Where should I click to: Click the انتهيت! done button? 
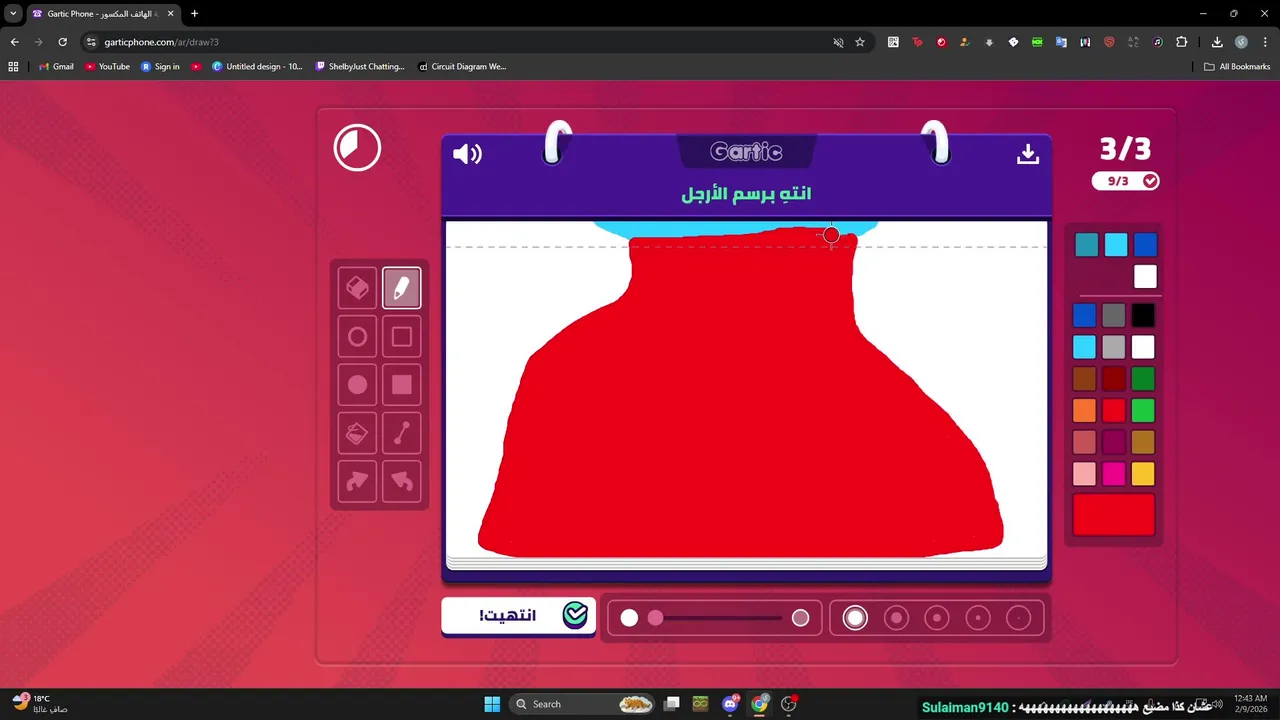point(518,616)
